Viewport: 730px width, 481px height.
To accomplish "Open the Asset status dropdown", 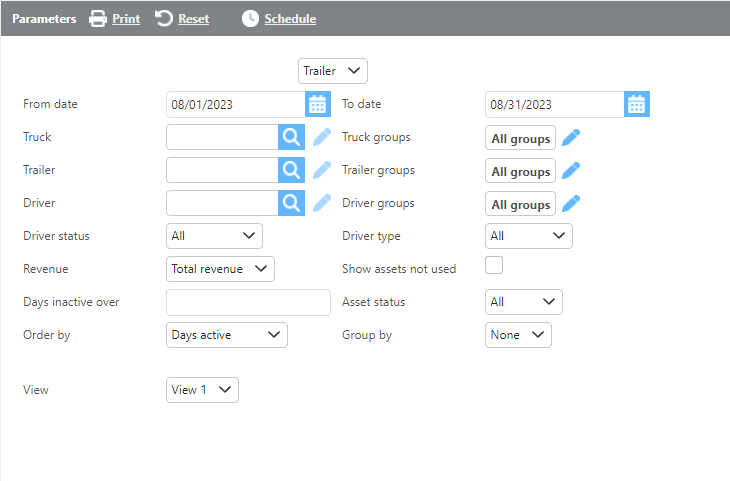I will (524, 302).
